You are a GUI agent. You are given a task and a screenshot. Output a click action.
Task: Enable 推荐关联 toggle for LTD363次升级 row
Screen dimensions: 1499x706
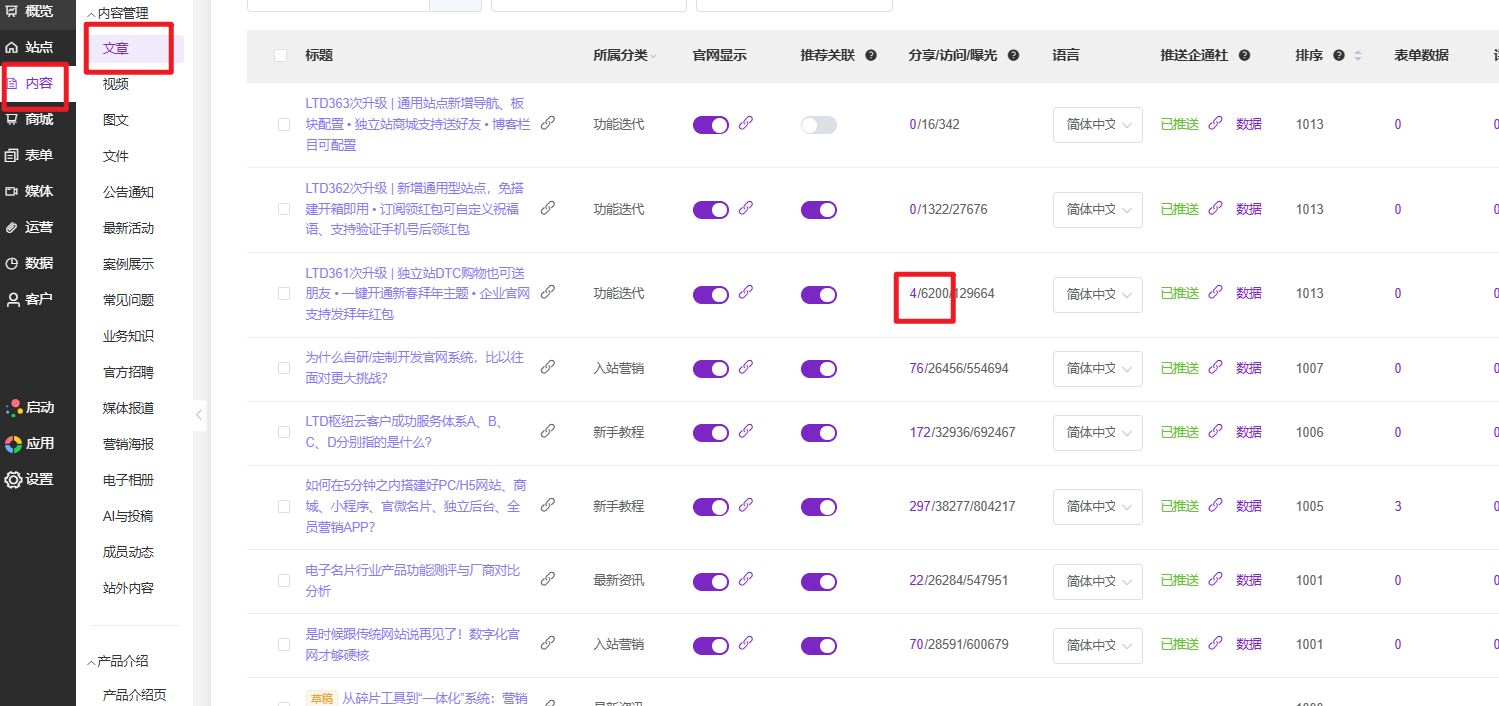pyautogui.click(x=818, y=125)
